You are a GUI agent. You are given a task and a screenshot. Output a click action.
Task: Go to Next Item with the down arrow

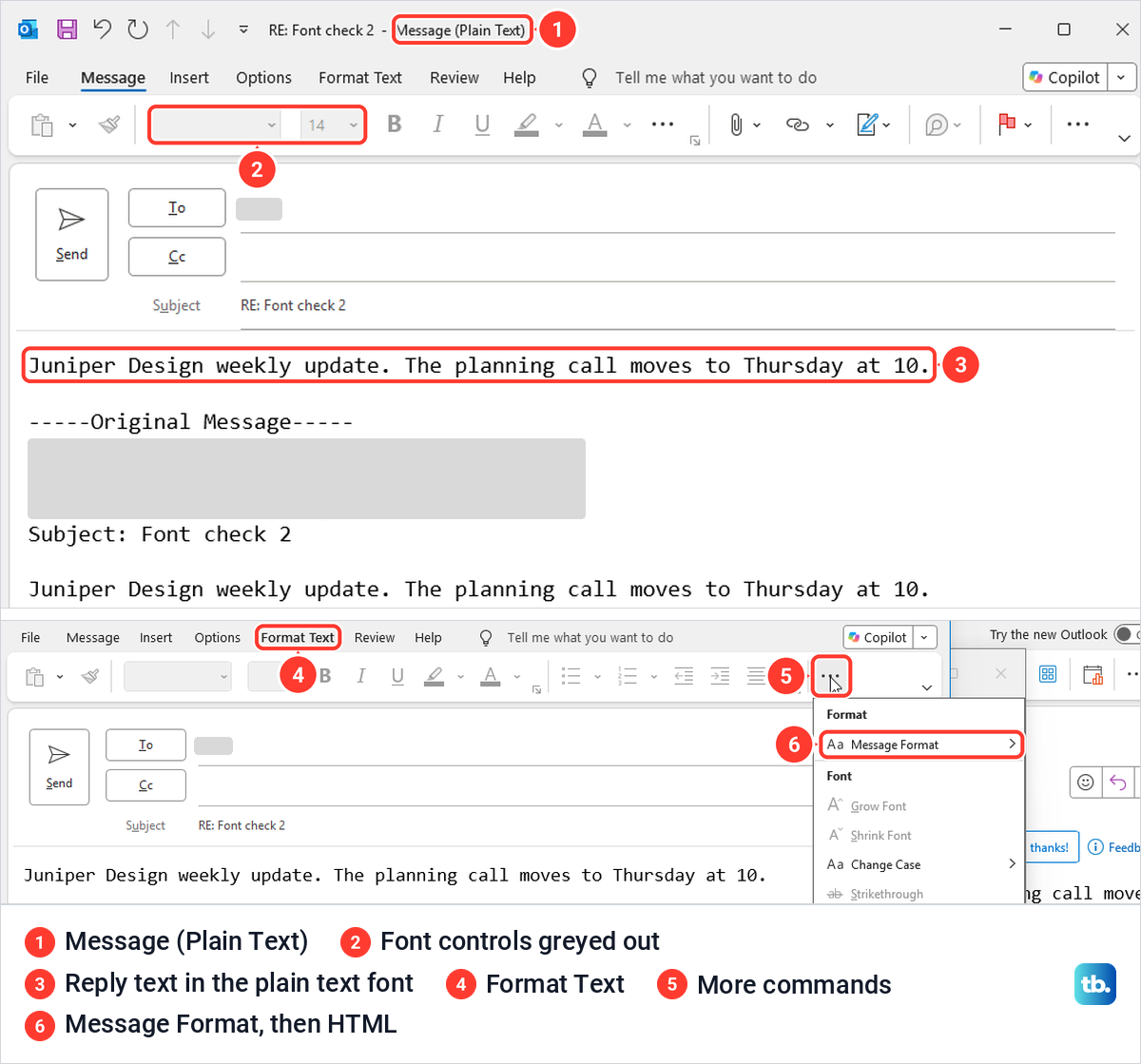pyautogui.click(x=208, y=29)
